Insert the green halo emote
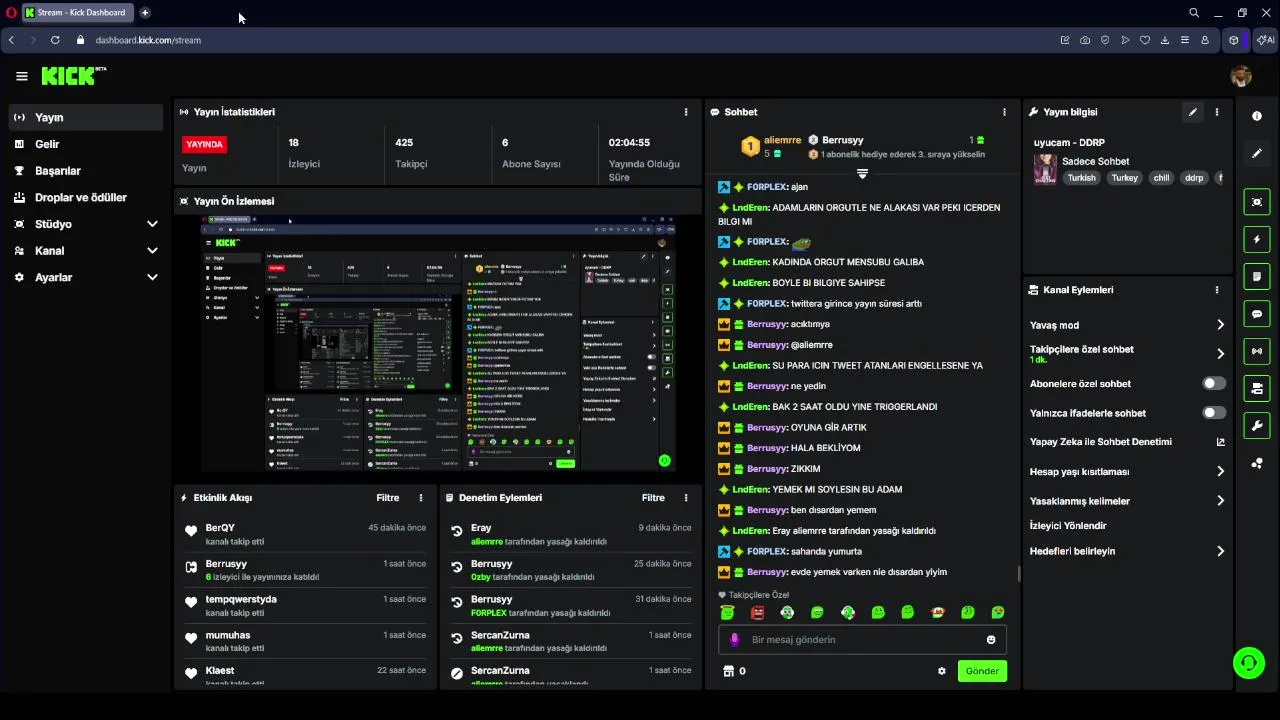 pyautogui.click(x=727, y=612)
